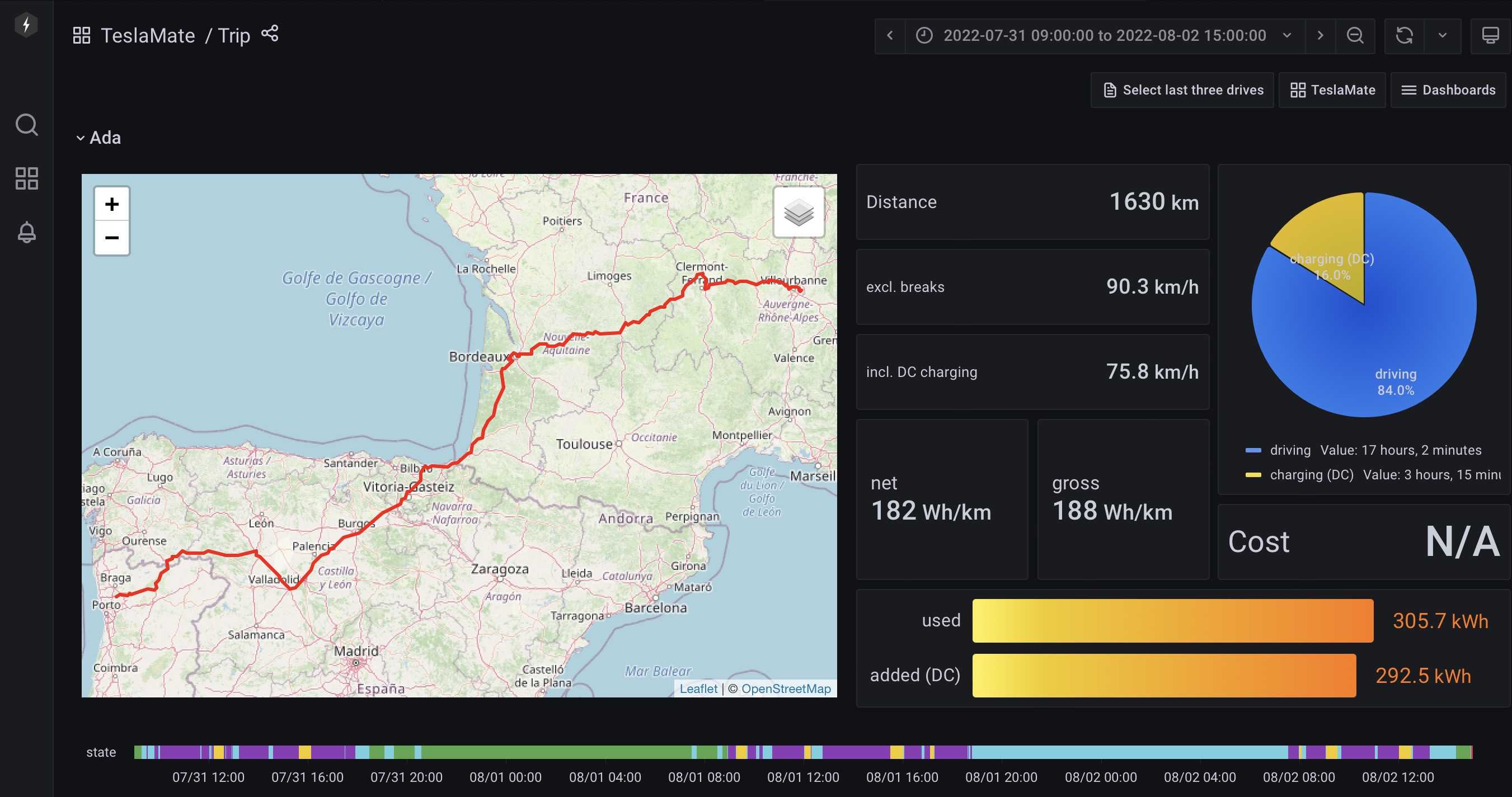Cycle view mode with the monitor icon
The height and width of the screenshot is (797, 1512).
(x=1490, y=36)
